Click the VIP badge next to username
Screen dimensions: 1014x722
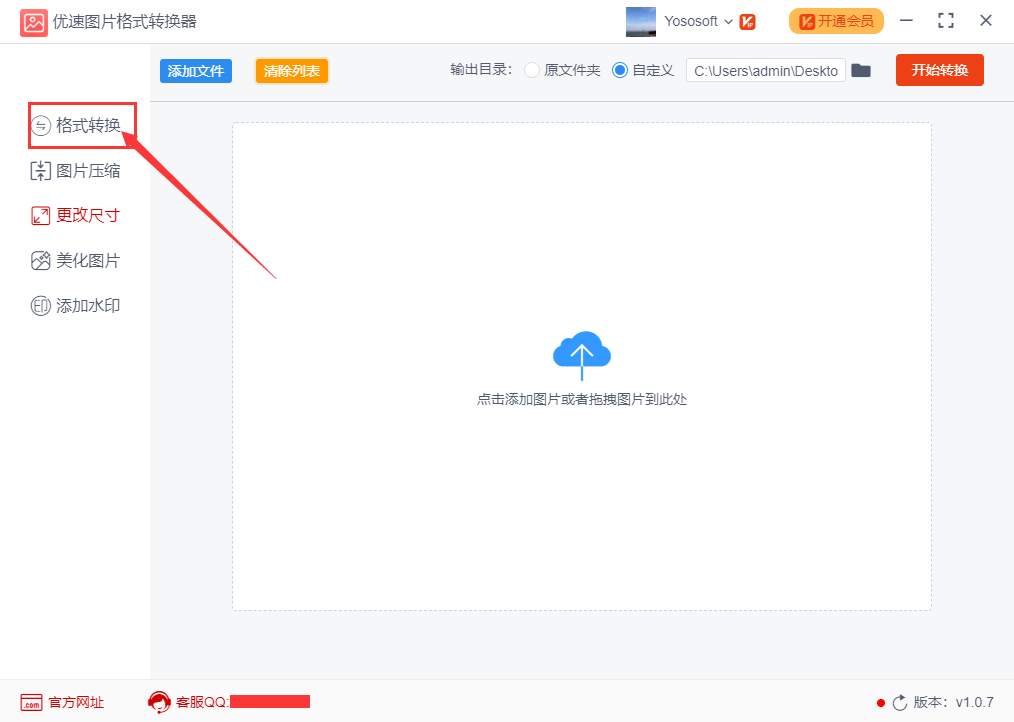pos(748,21)
